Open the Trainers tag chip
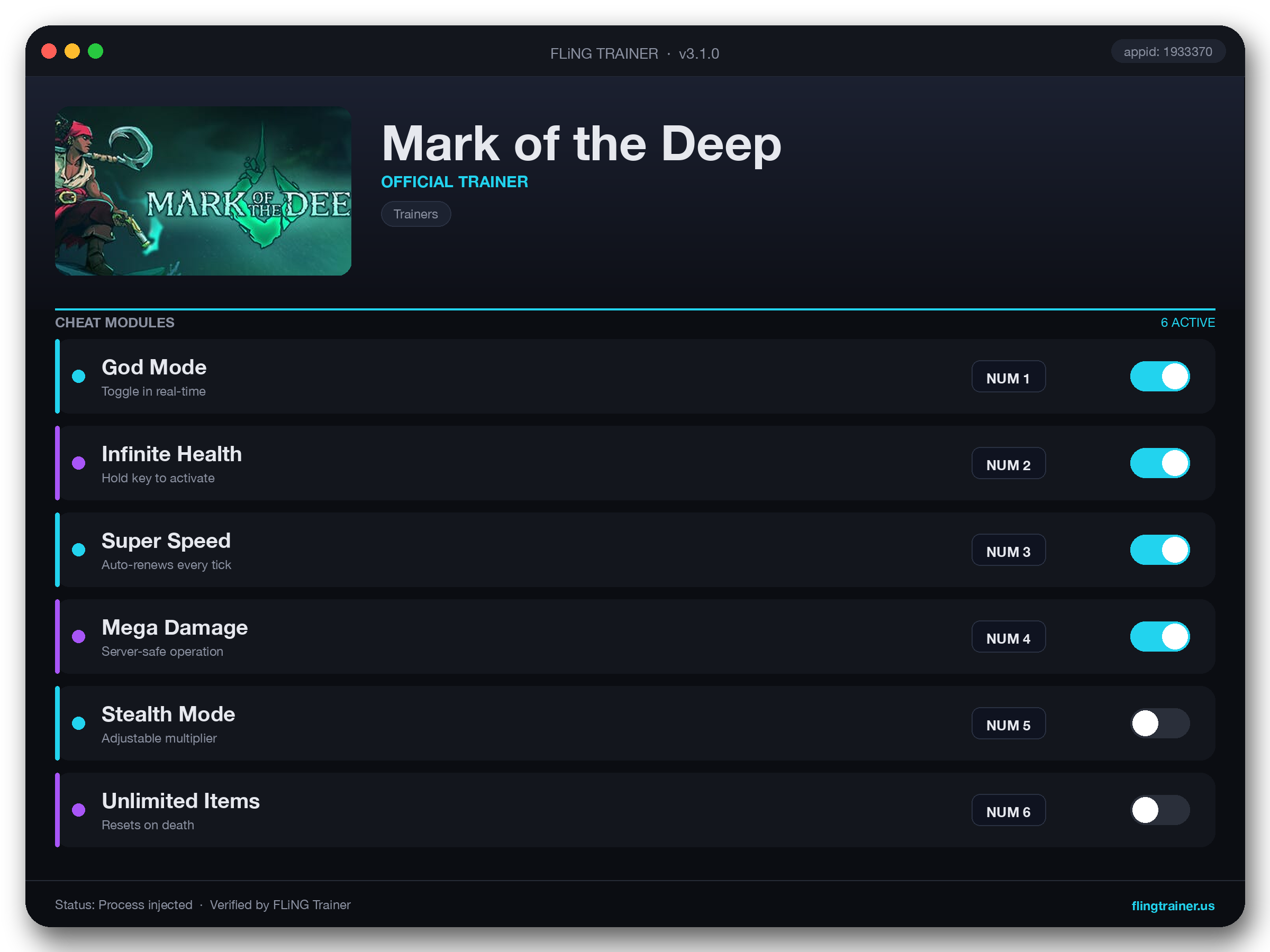This screenshot has height=952, width=1270. pos(416,214)
